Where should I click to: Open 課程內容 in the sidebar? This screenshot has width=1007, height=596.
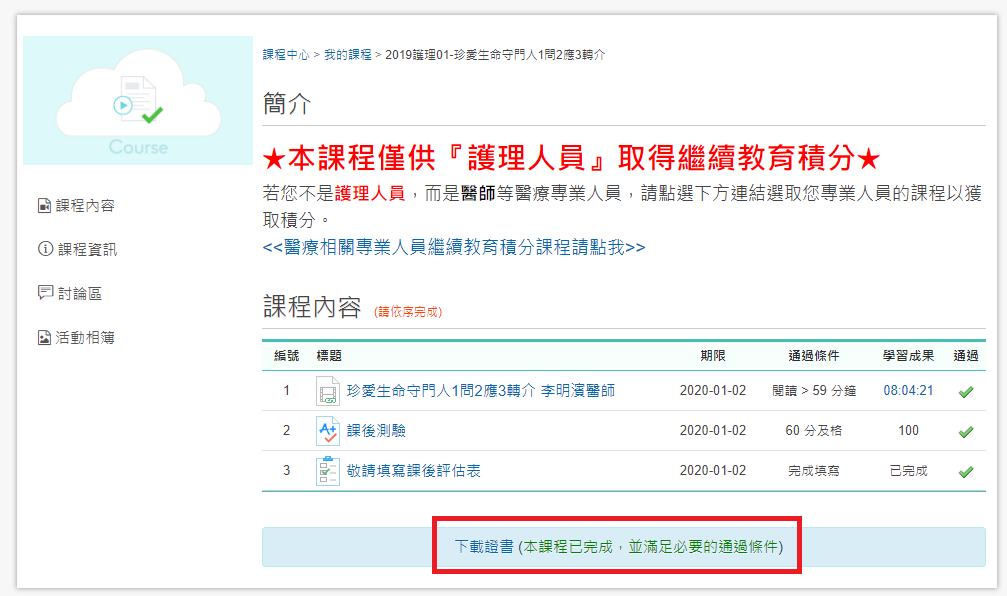[85, 206]
